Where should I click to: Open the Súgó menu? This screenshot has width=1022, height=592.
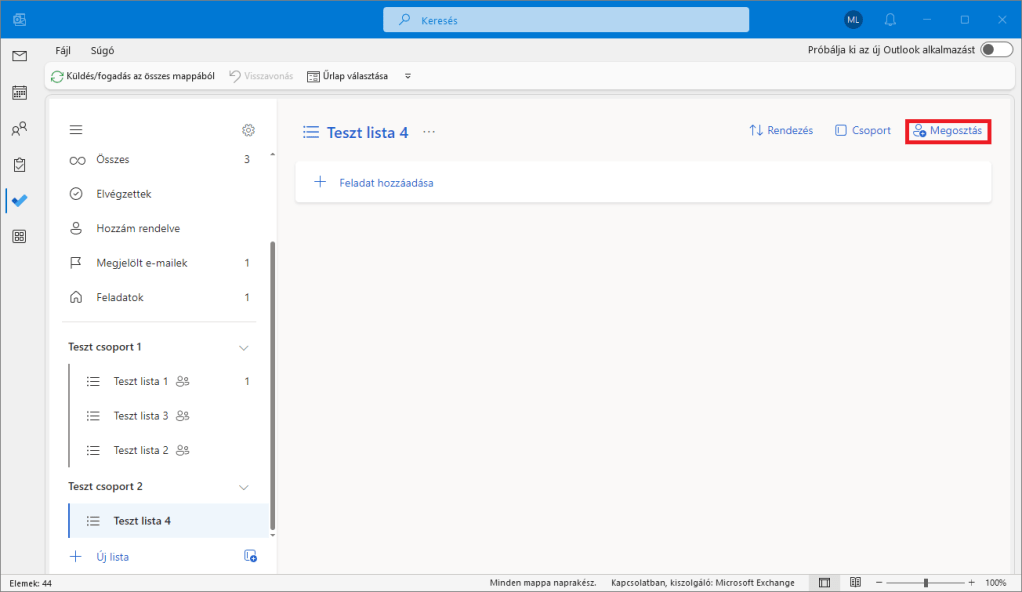102,50
